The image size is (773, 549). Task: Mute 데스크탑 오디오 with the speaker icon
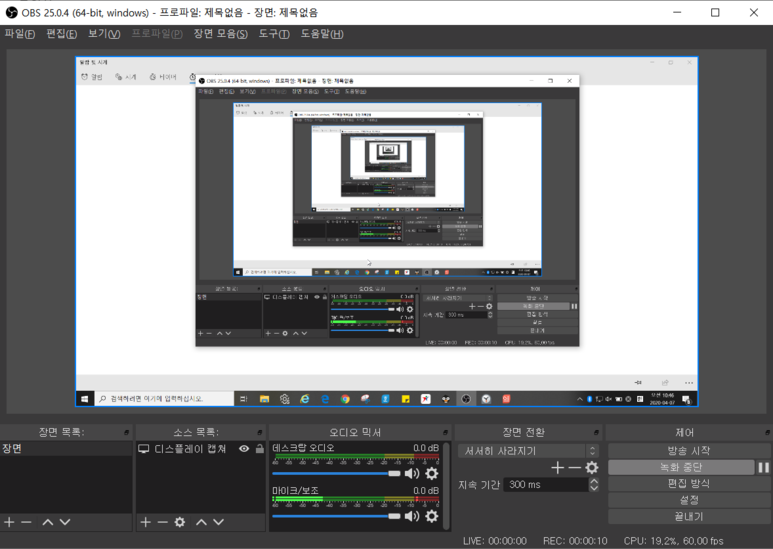412,474
